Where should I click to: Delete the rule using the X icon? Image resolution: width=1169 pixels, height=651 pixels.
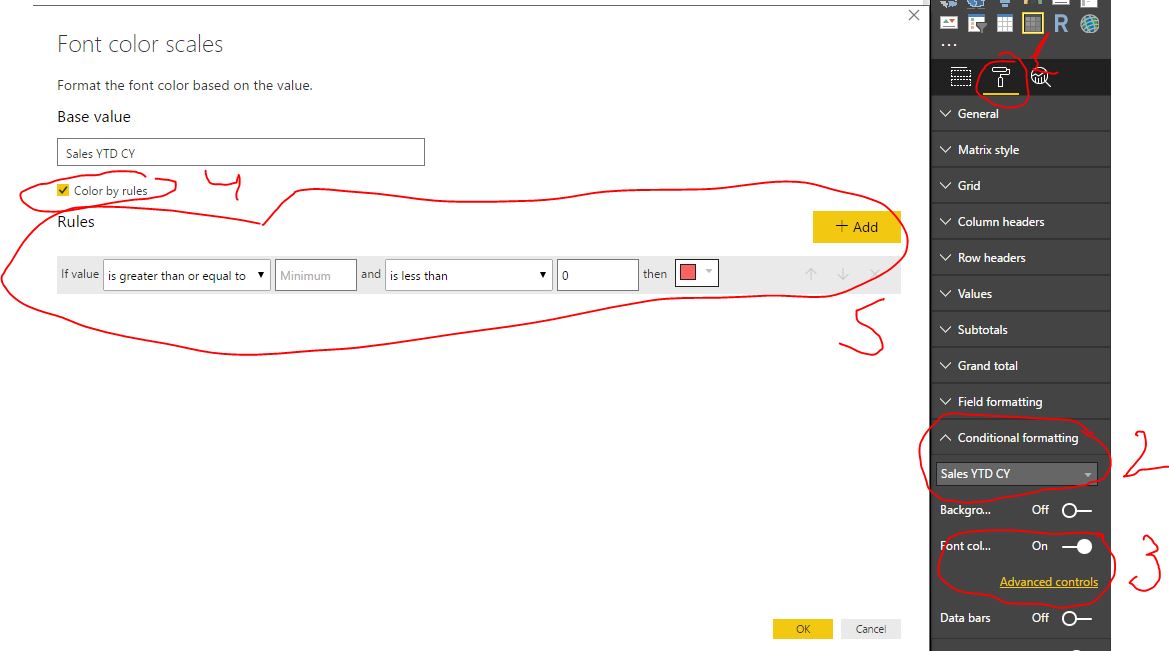[875, 274]
